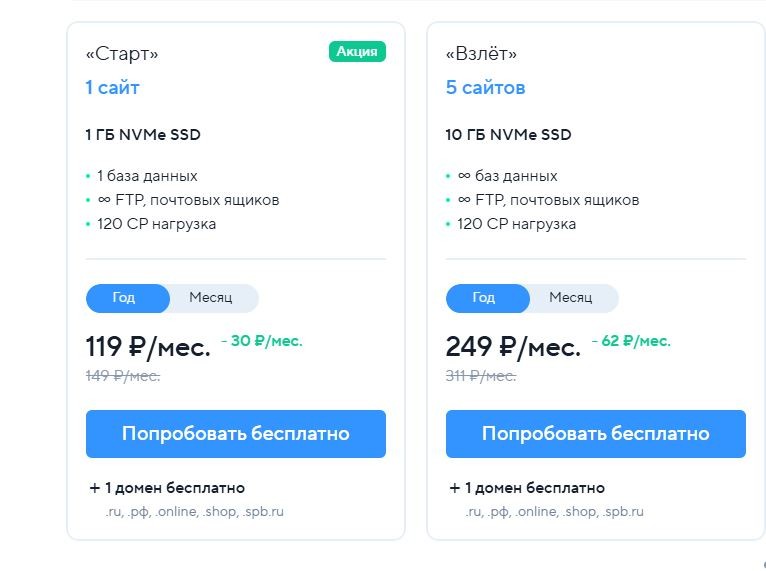Click the green −62 ₽/мес. discount label
Image resolution: width=766 pixels, height=571 pixels.
tap(631, 340)
